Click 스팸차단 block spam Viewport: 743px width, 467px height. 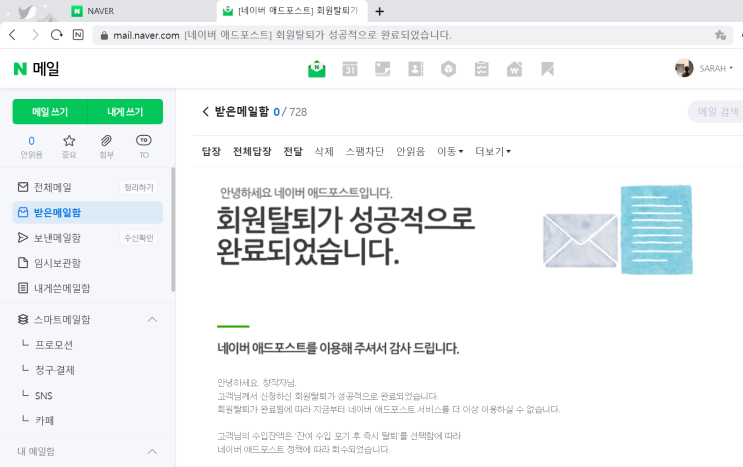tap(364, 152)
